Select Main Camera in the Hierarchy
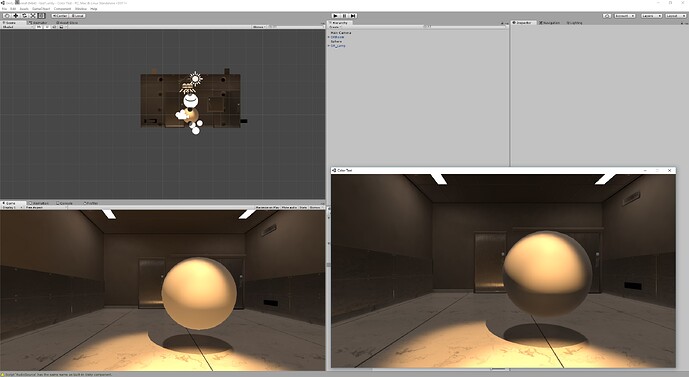The width and height of the screenshot is (689, 377). pos(341,33)
